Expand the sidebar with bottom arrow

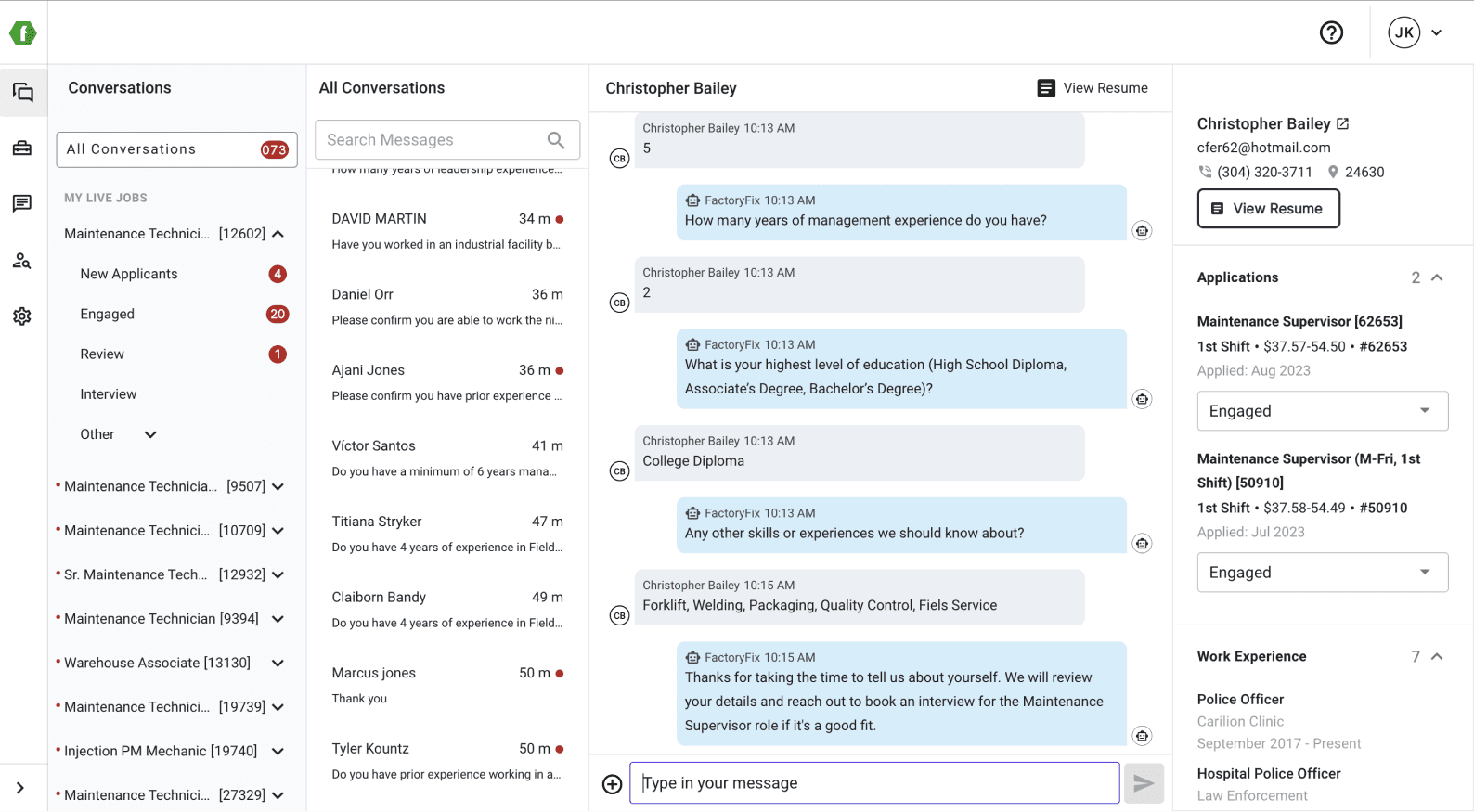pyautogui.click(x=20, y=788)
